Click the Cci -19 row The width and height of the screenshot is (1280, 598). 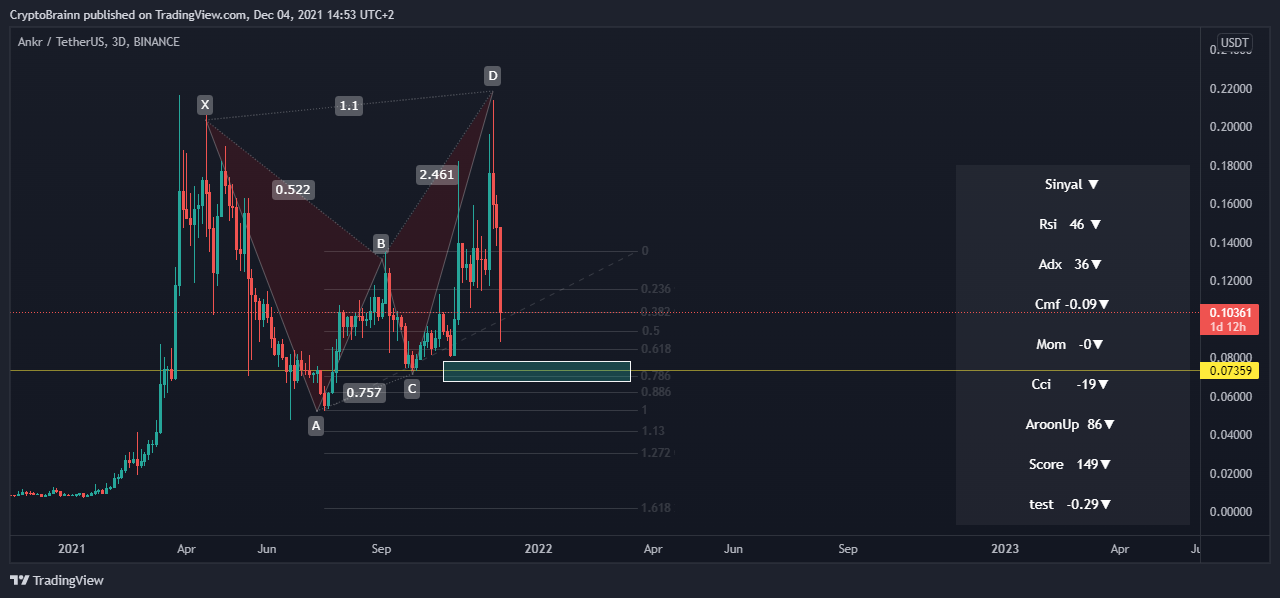click(1072, 385)
